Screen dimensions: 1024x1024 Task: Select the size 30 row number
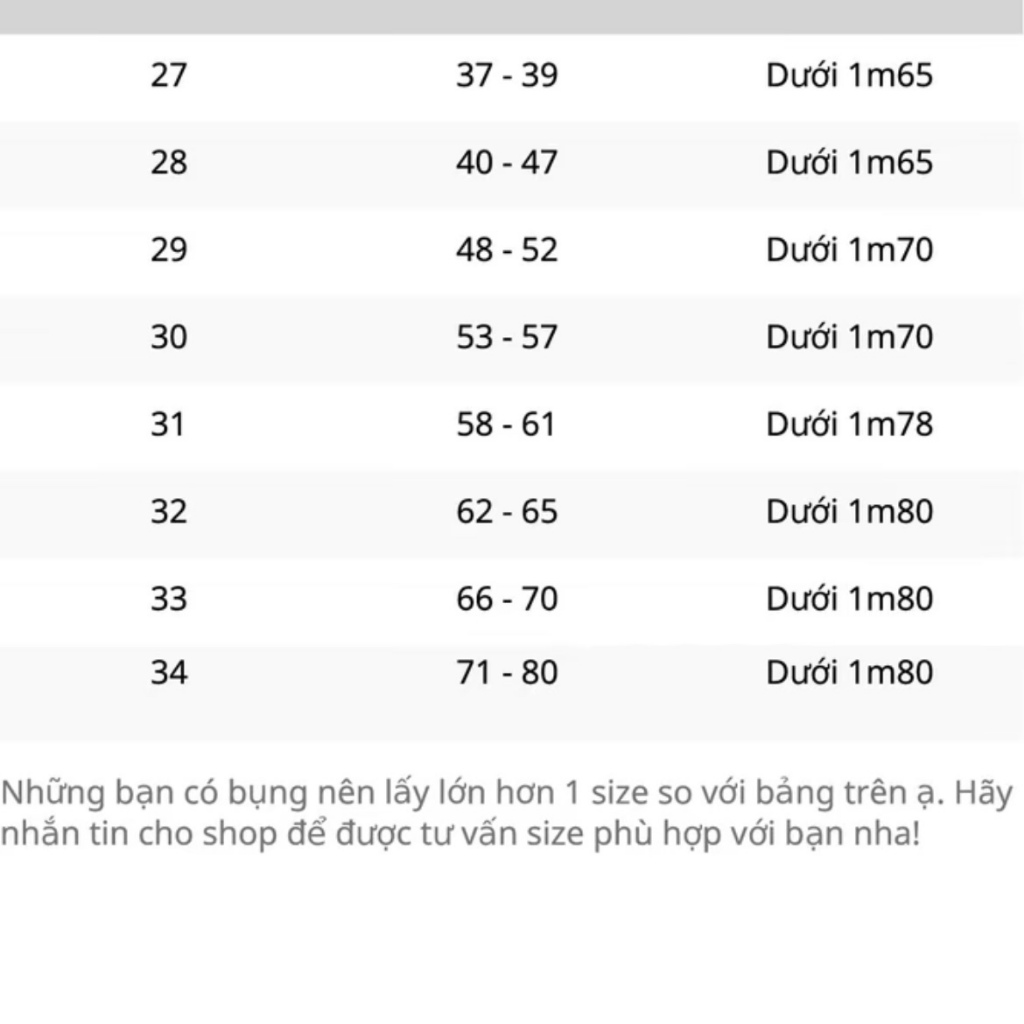(168, 337)
